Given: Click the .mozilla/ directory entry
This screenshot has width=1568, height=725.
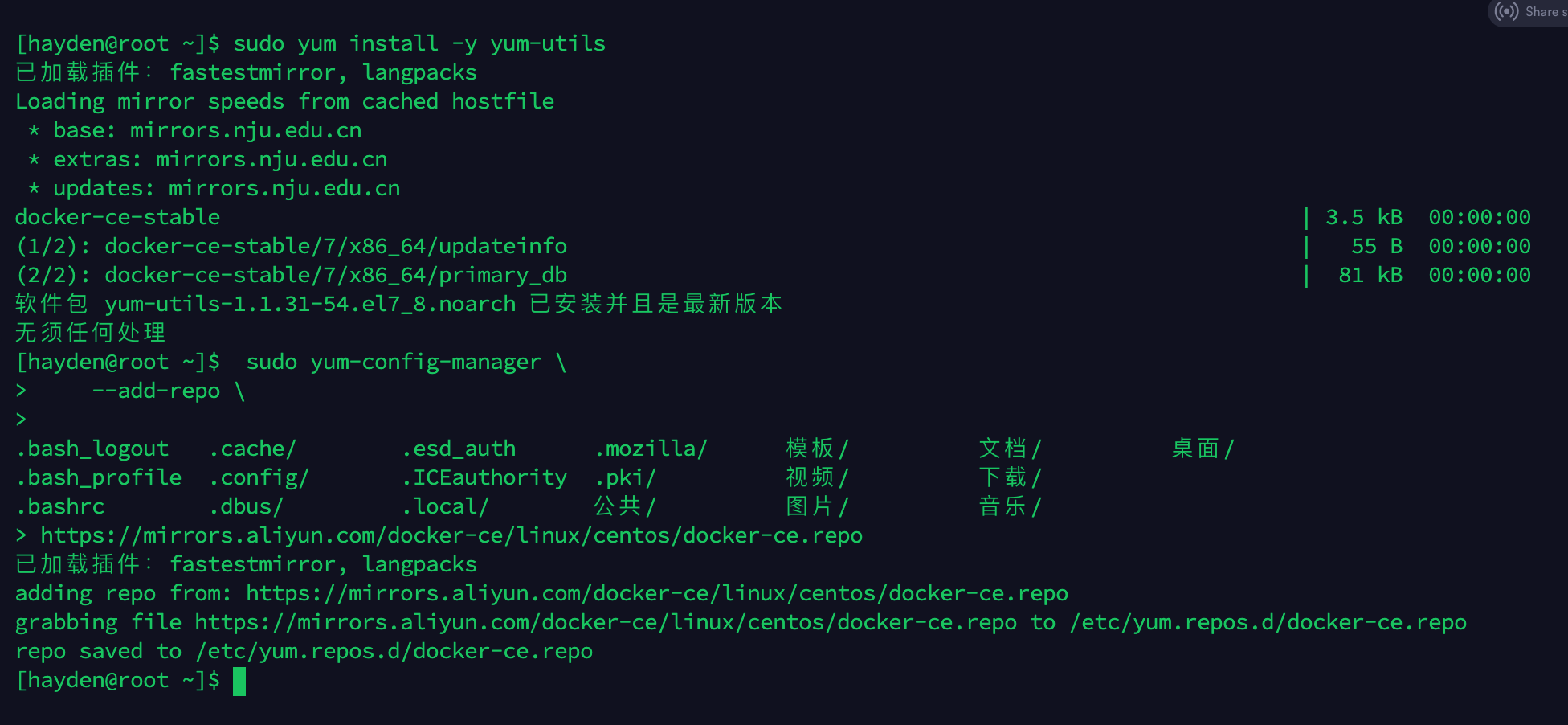Looking at the screenshot, I should point(651,449).
